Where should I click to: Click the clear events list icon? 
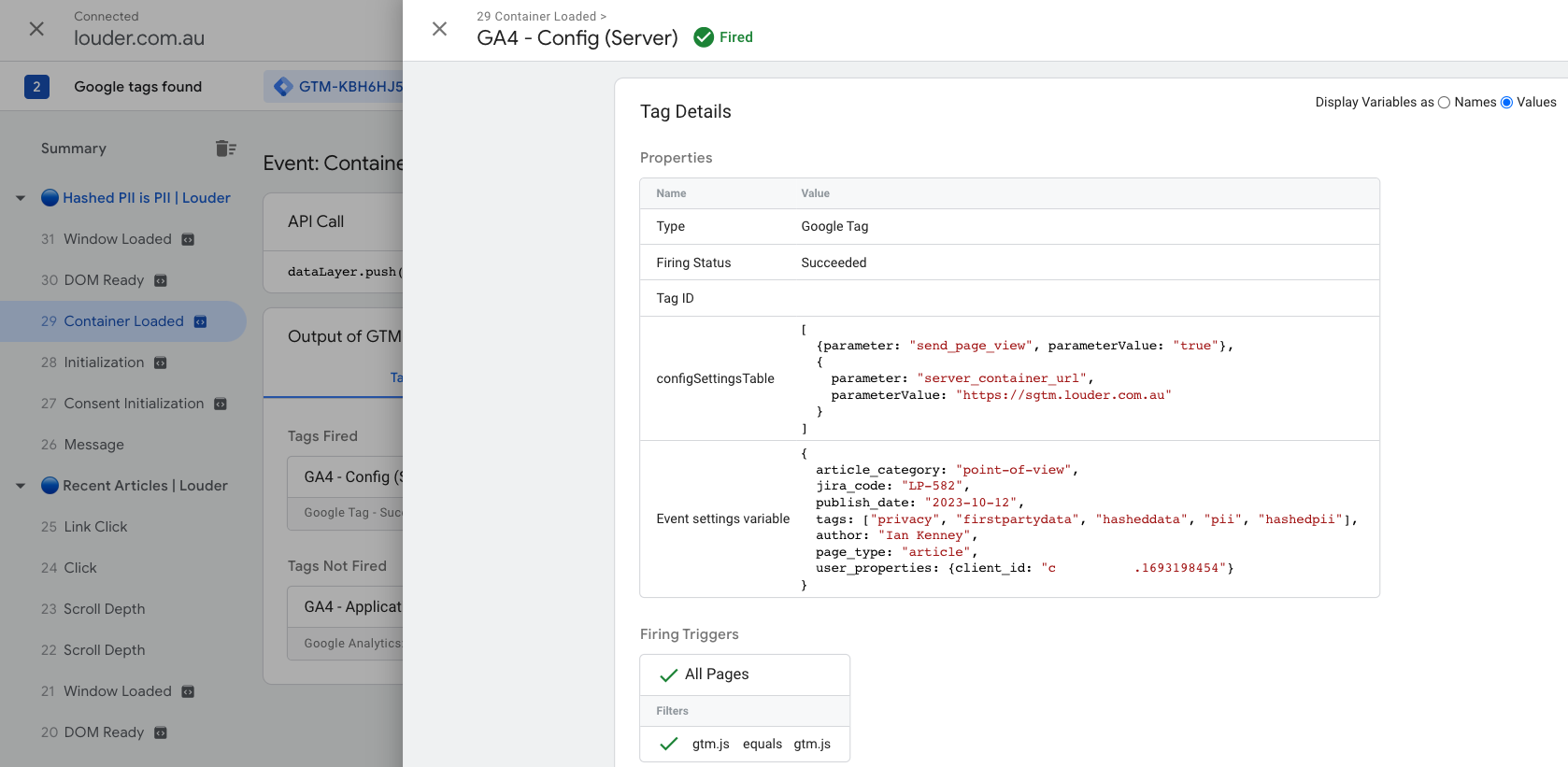[225, 149]
